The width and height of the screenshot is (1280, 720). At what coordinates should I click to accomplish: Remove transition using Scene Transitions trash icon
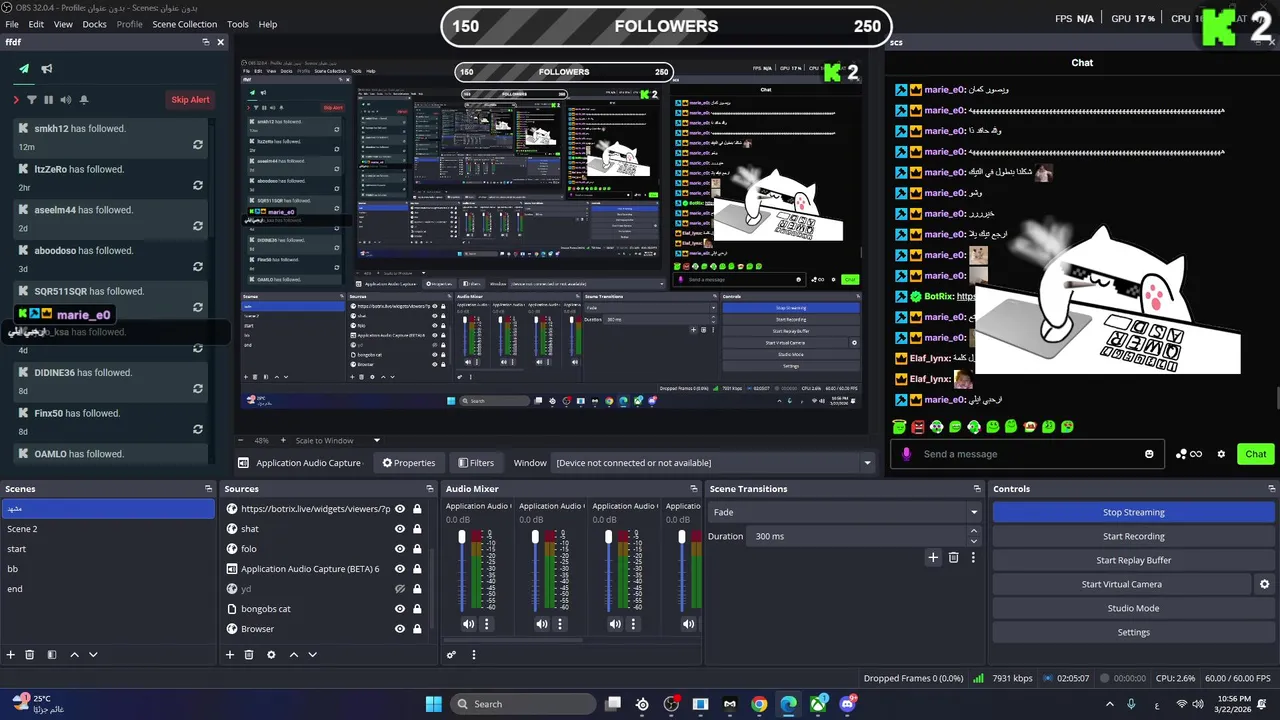[953, 558]
